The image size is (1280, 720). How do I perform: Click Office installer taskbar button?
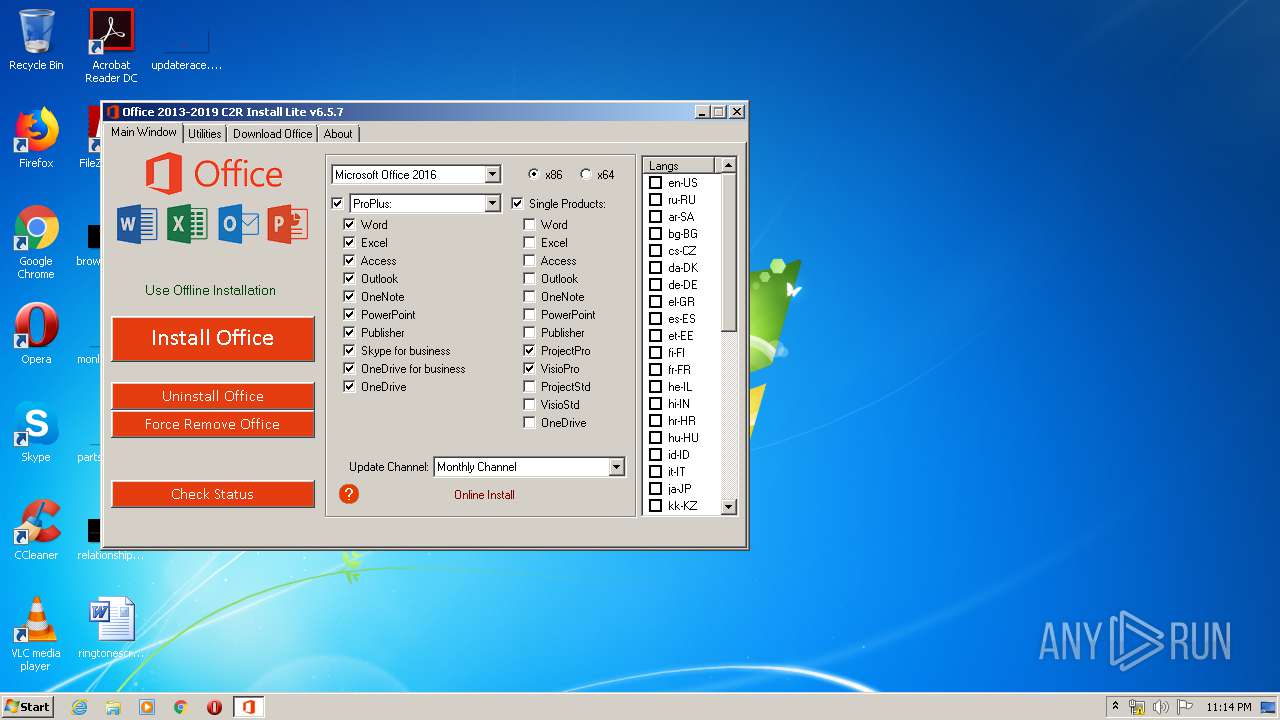[248, 707]
